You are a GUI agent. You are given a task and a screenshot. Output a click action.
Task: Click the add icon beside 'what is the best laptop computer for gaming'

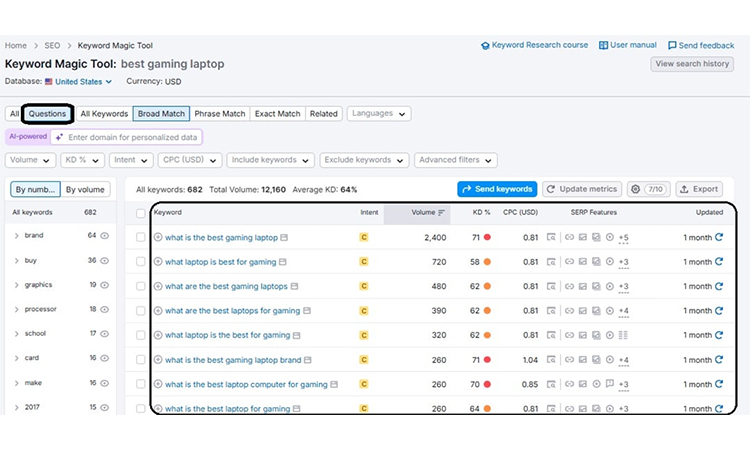[x=158, y=384]
